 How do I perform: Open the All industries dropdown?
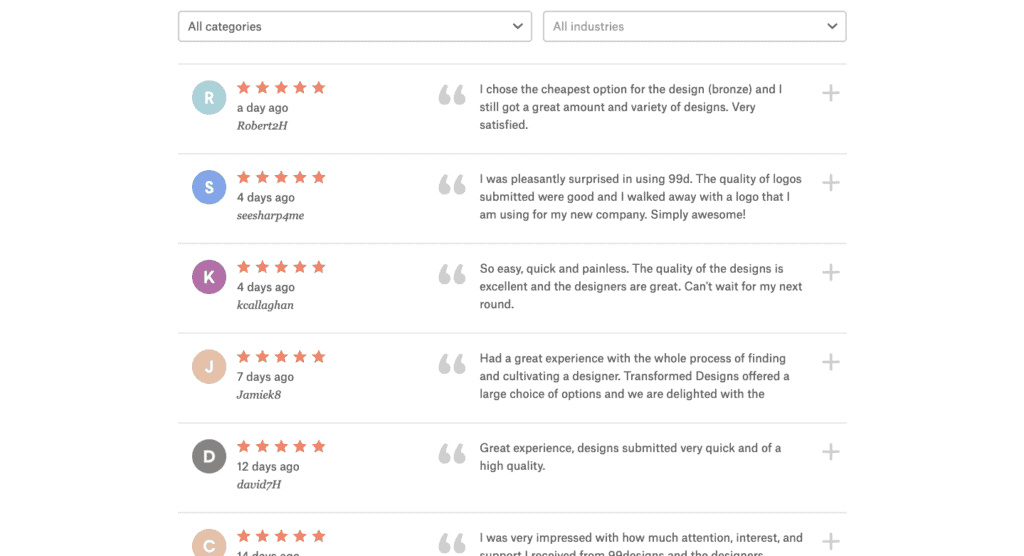click(694, 26)
